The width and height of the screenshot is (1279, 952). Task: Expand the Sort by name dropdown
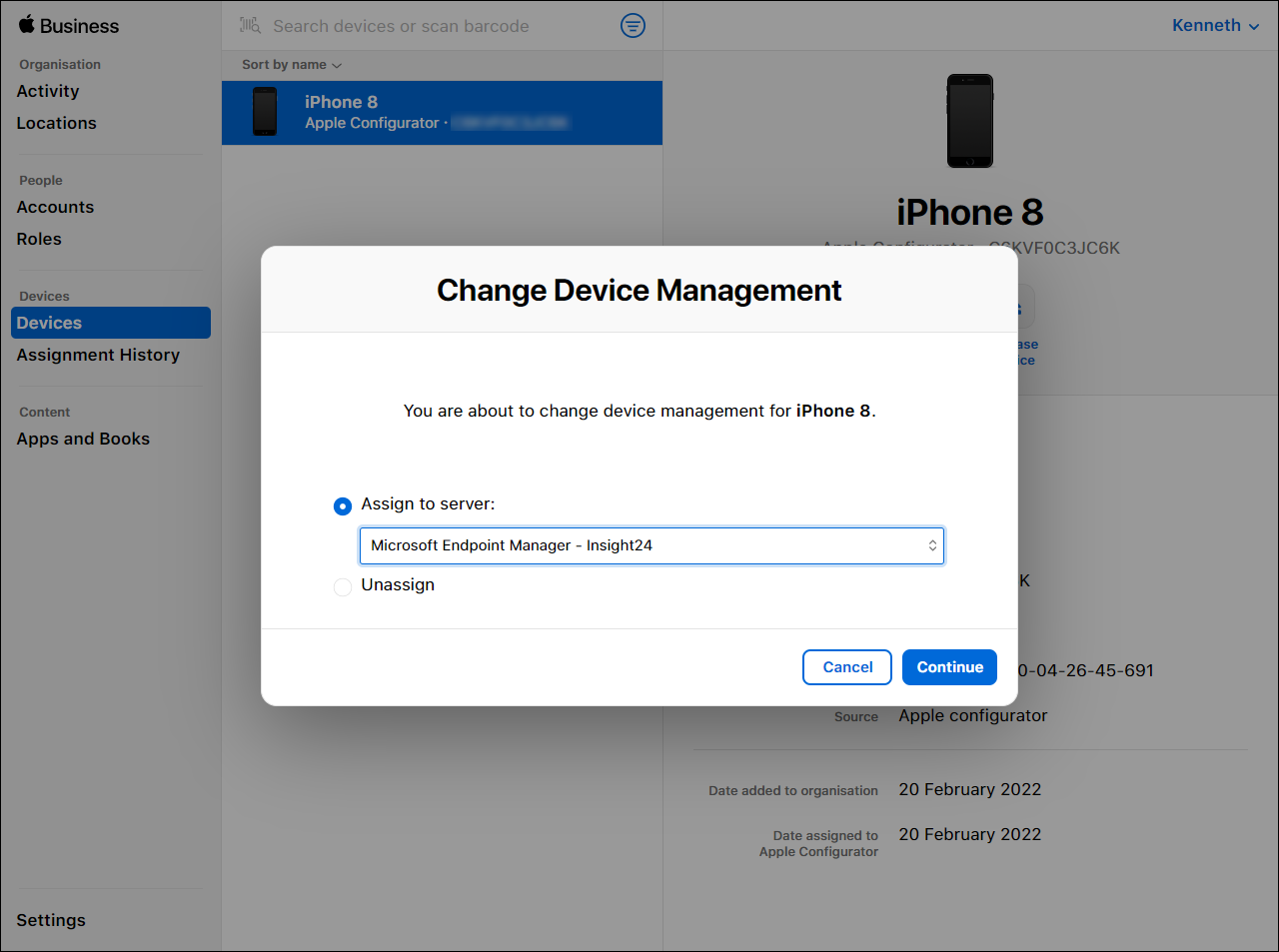[292, 65]
